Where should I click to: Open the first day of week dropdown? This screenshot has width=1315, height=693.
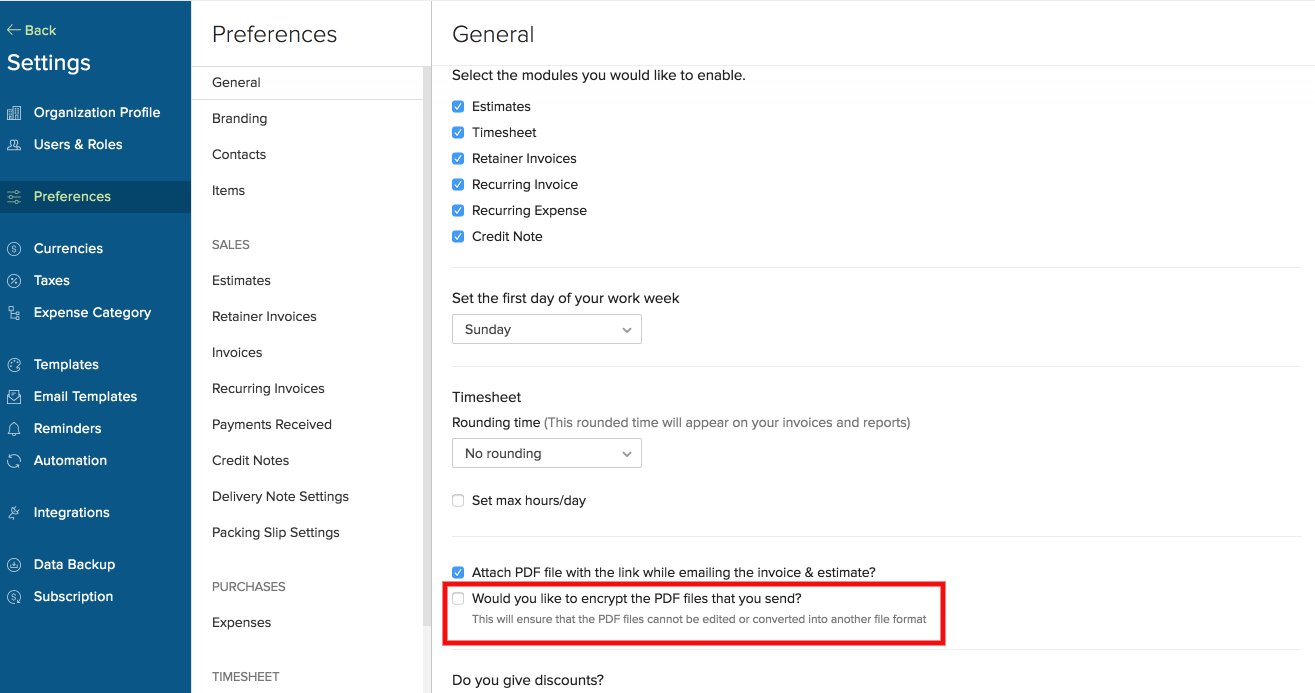(546, 329)
